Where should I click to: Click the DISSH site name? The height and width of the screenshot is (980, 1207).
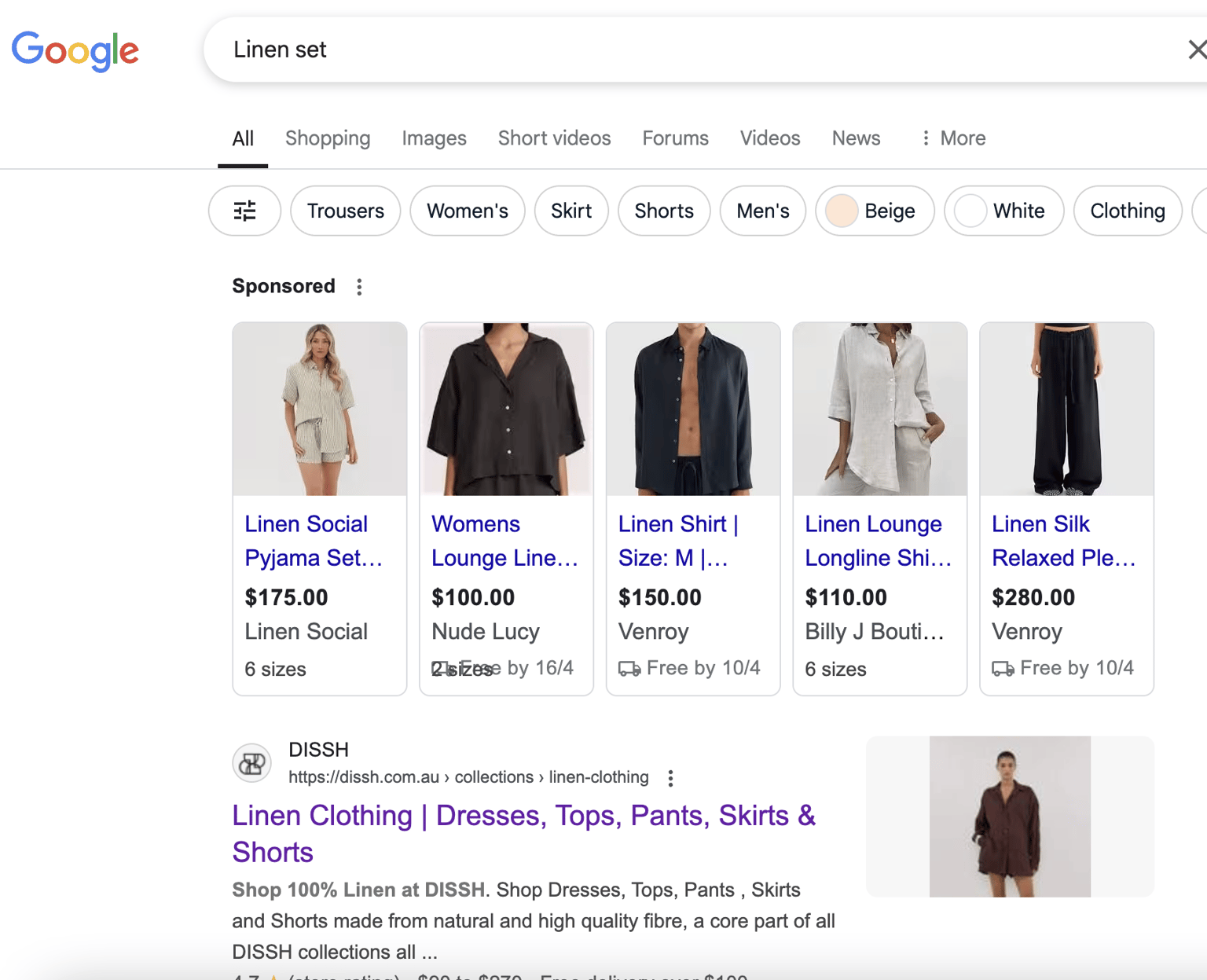318,750
